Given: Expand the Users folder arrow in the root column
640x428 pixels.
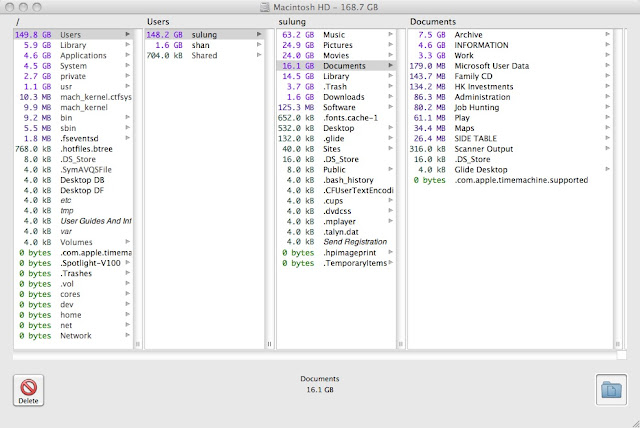Looking at the screenshot, I should tap(128, 34).
